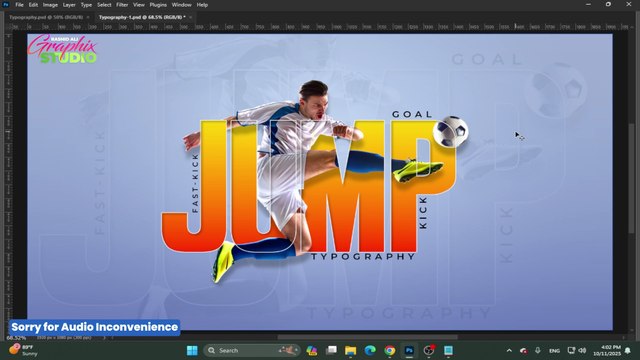The height and width of the screenshot is (360, 640).
Task: Open the clock showing 4:02 PM
Action: [607, 350]
